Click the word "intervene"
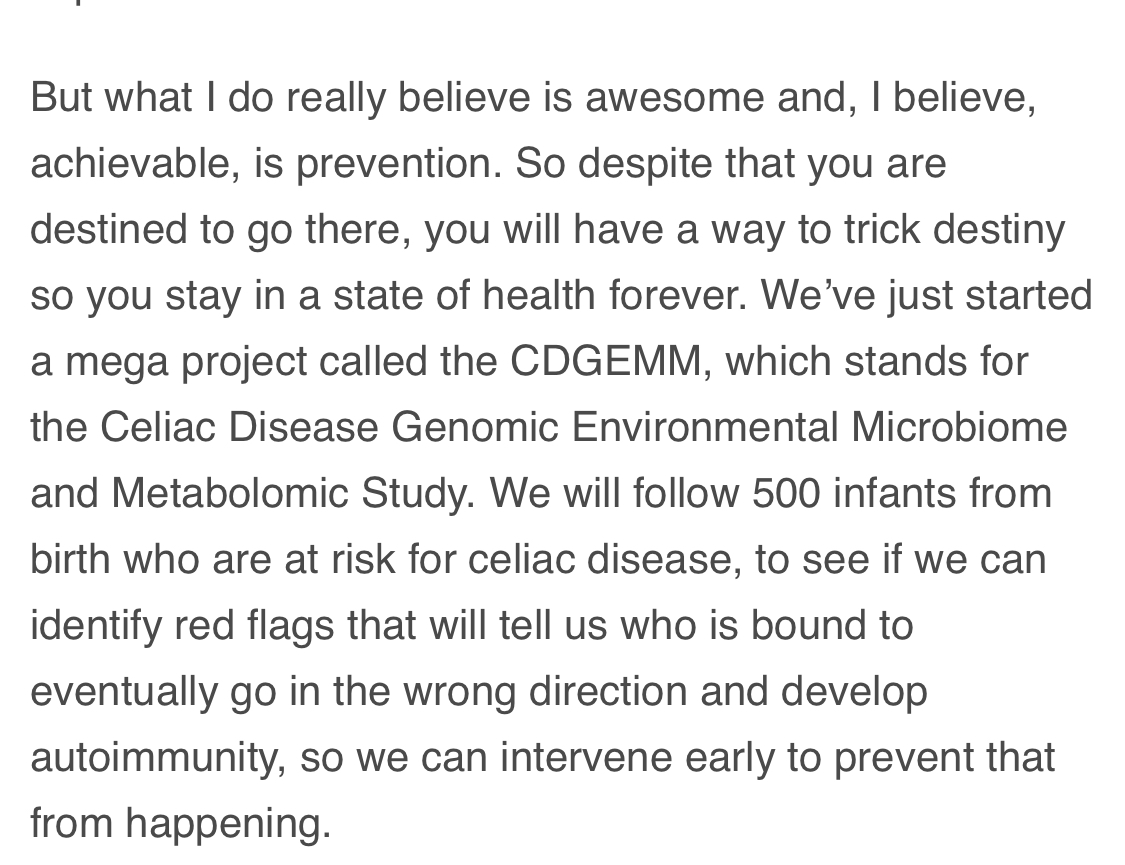Viewport: 1125px width, 865px height. click(585, 757)
